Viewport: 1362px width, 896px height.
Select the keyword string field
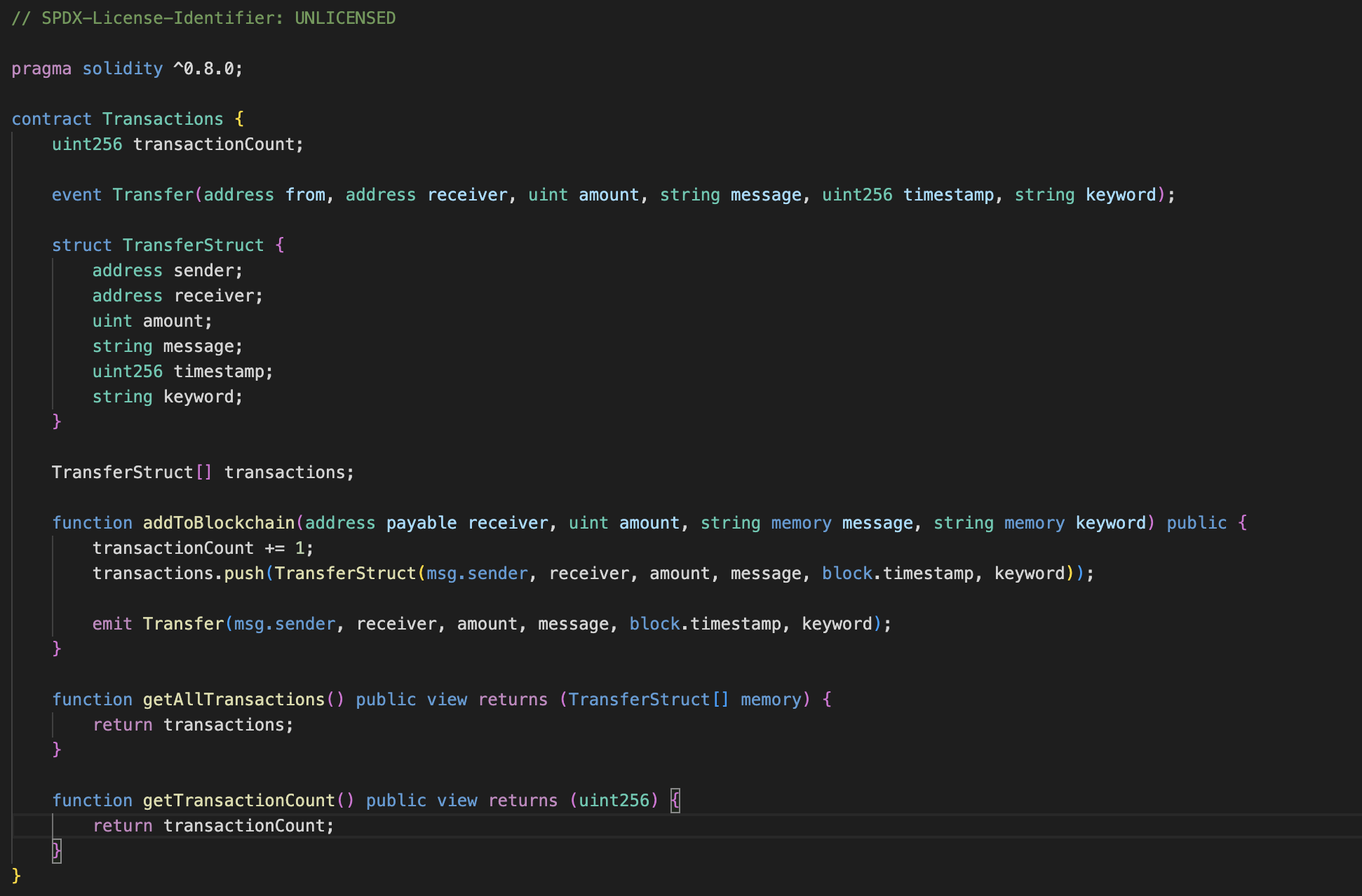[201, 396]
